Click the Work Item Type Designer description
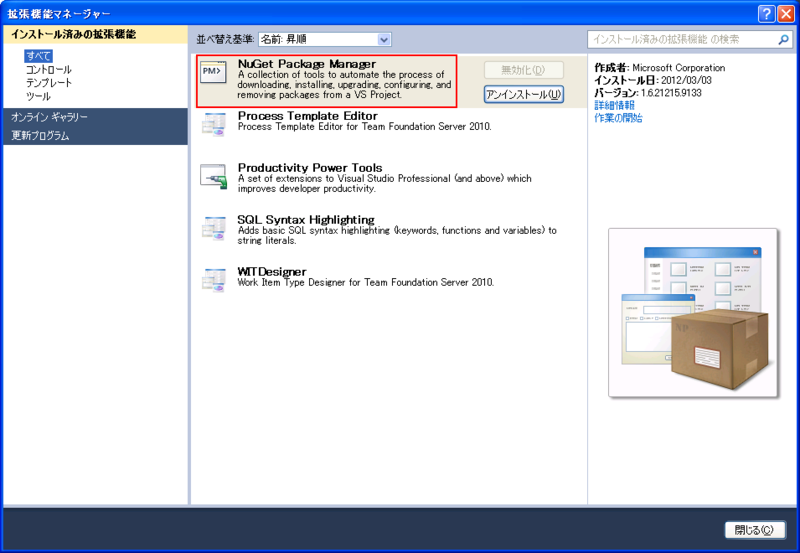The height and width of the screenshot is (553, 800). point(366,282)
